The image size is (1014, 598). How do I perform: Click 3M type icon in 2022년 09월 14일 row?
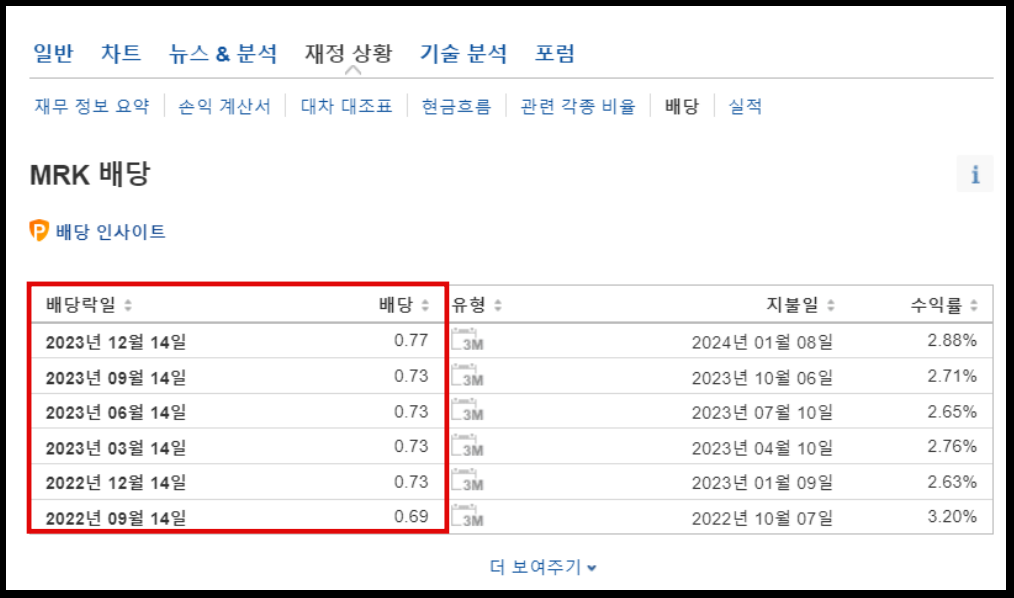click(x=468, y=517)
